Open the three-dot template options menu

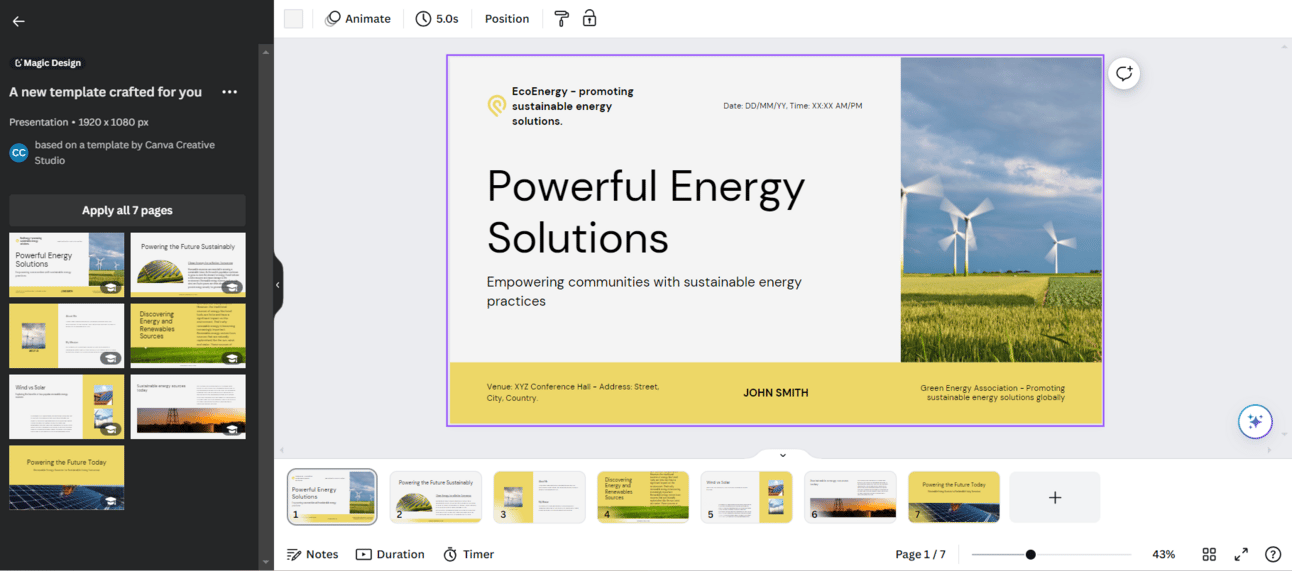point(230,92)
